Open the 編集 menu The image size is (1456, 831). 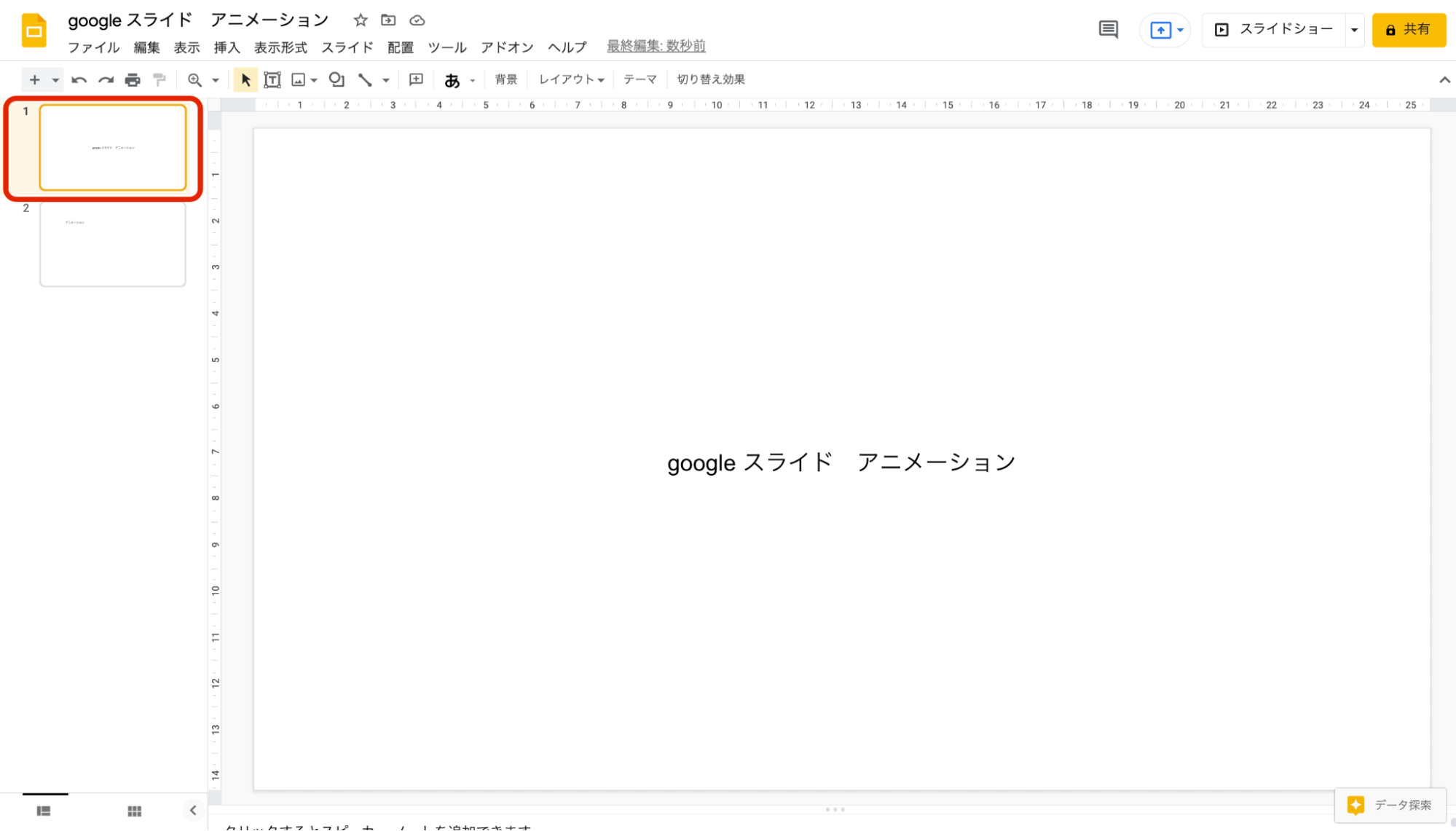tap(146, 47)
